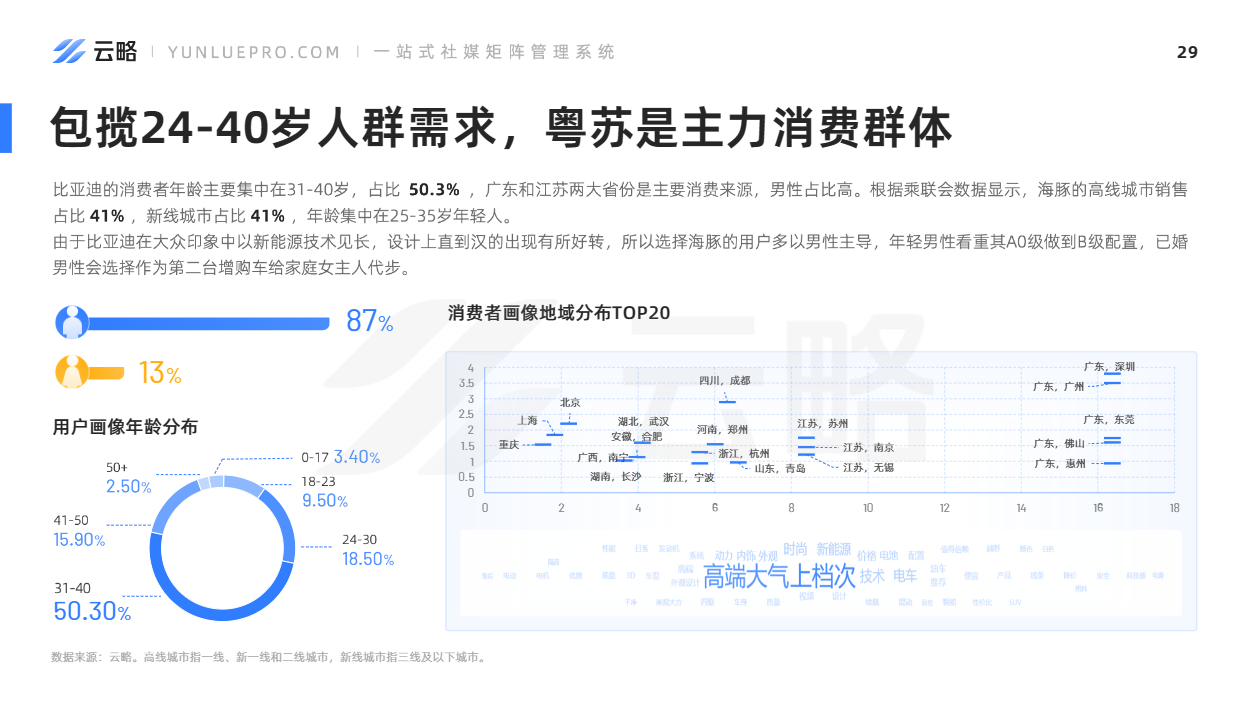Image resolution: width=1250 pixels, height=703 pixels.
Task: Click the 广东，佛山 data label
Action: (1058, 444)
